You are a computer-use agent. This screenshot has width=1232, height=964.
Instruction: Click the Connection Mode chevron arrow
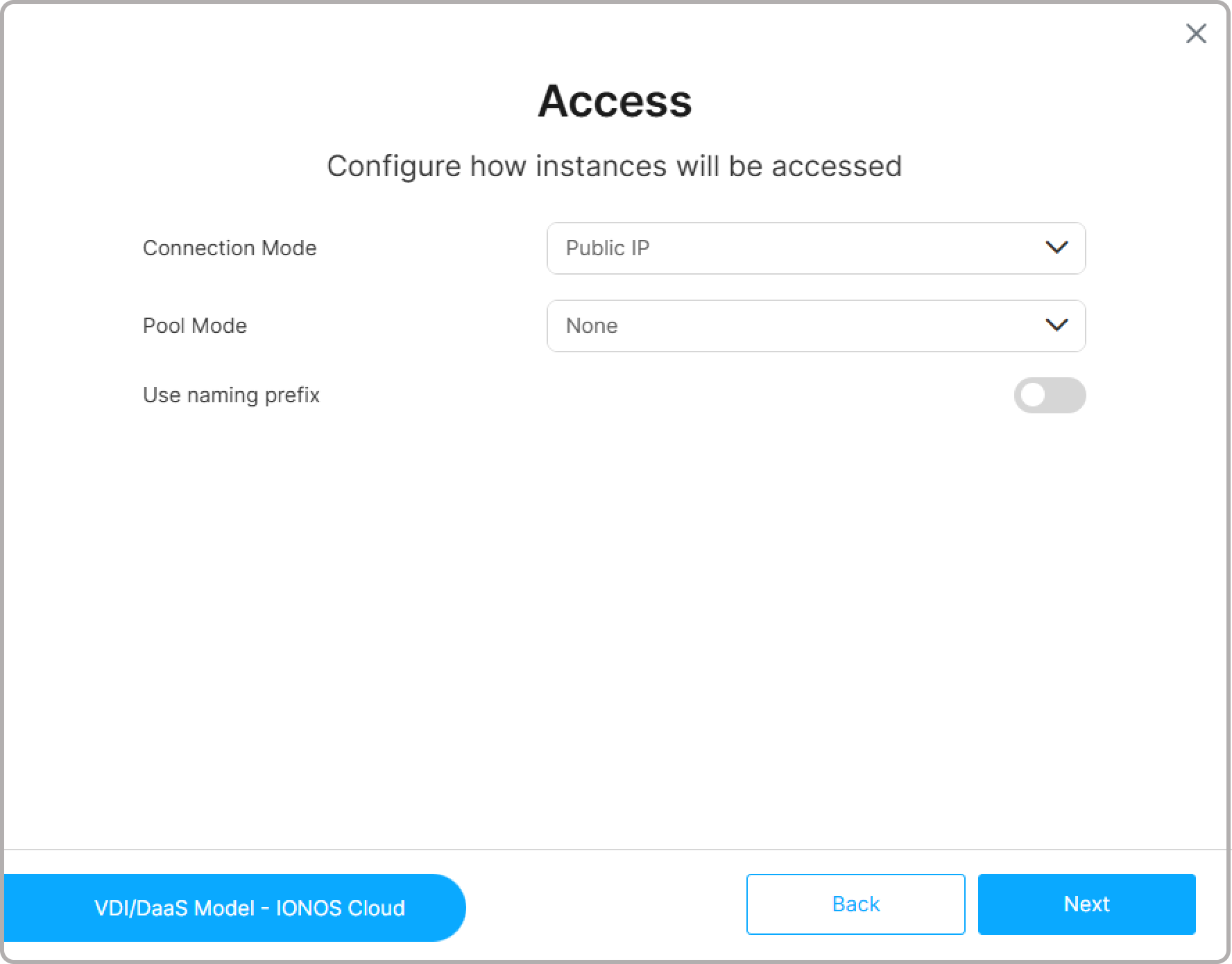tap(1056, 248)
